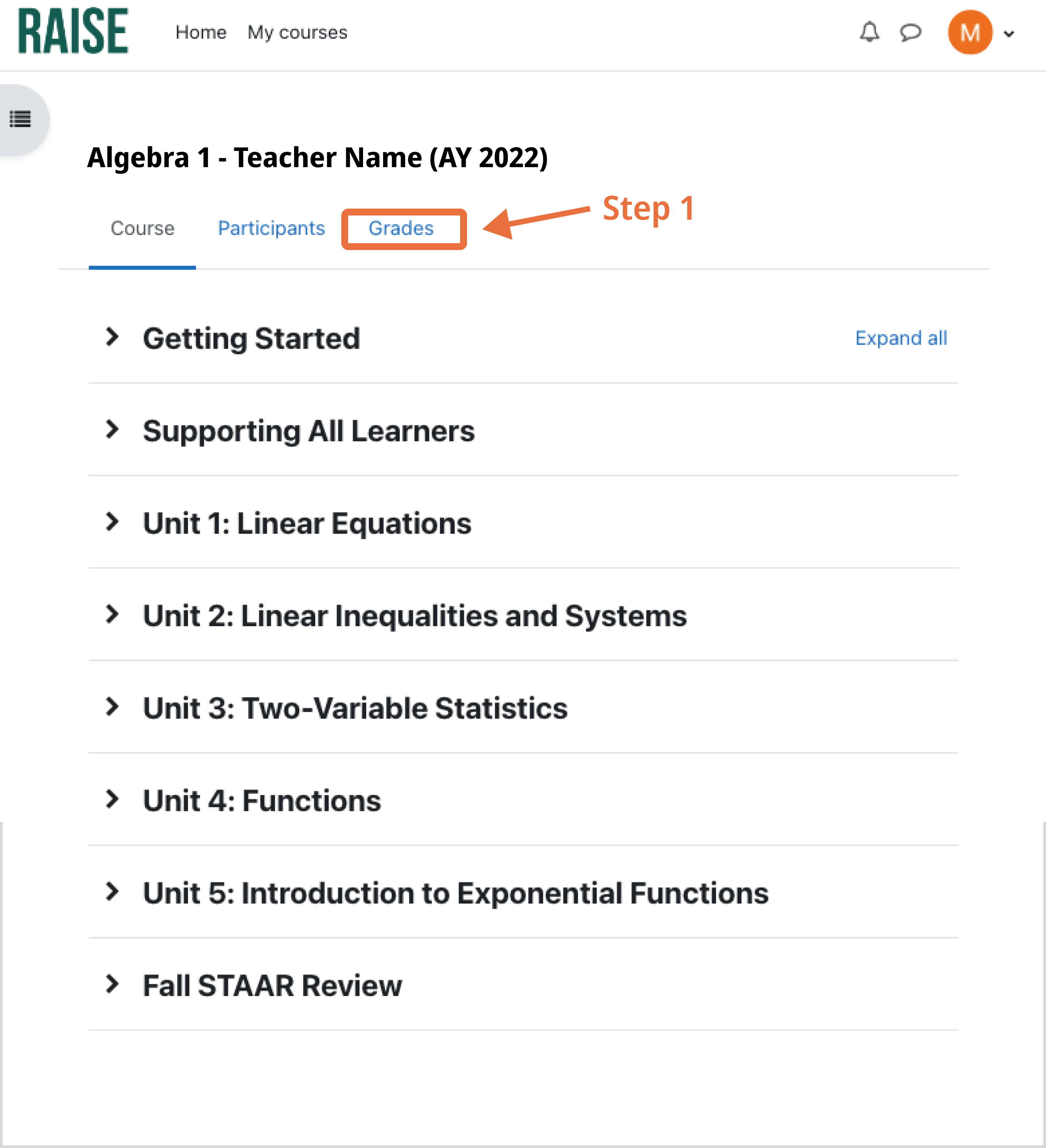Expand Unit 5 Exponential Functions chevron
The image size is (1046, 1148).
pos(112,892)
